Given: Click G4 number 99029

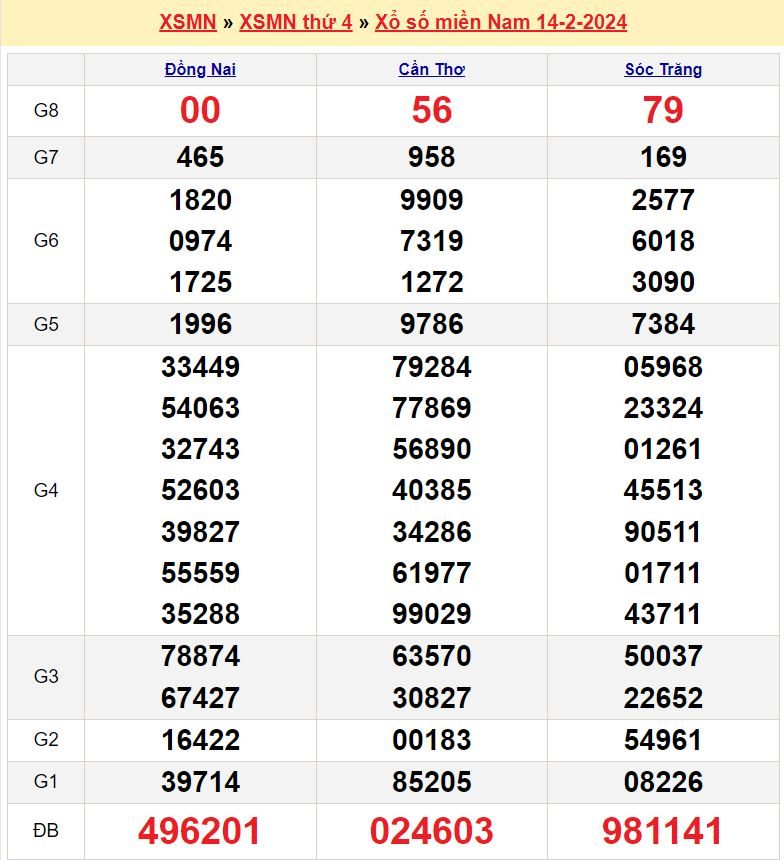Looking at the screenshot, I should coord(432,614).
